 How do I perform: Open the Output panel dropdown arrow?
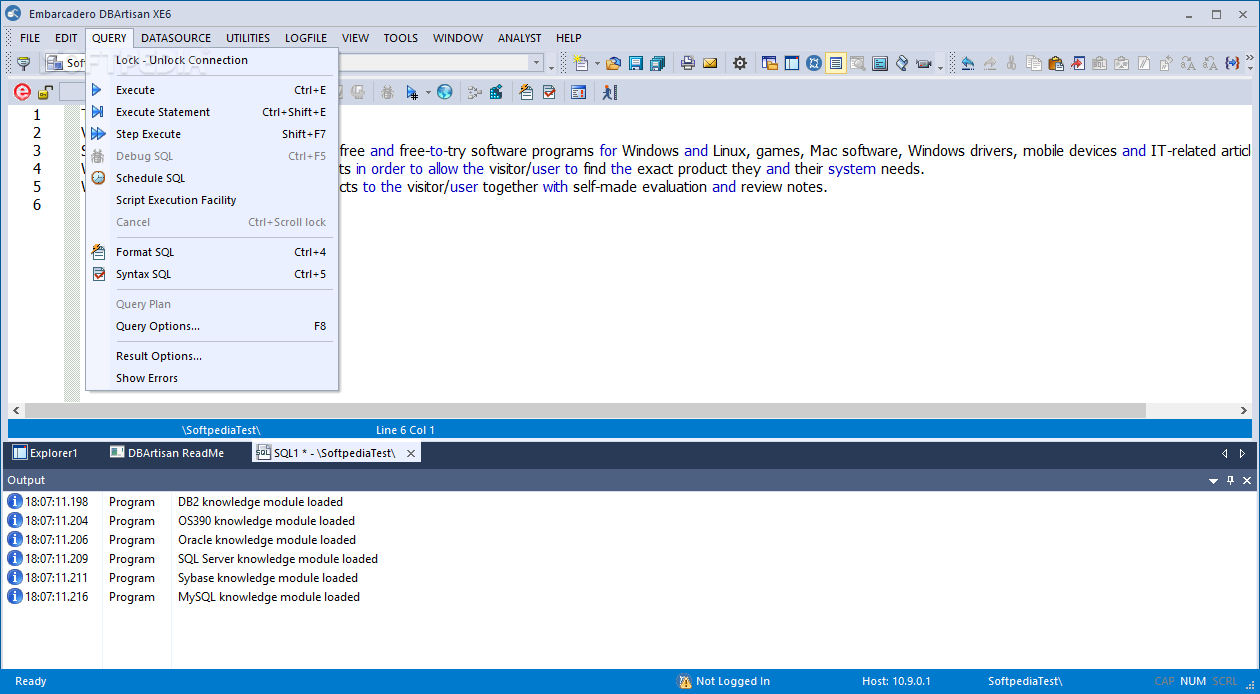point(1213,481)
